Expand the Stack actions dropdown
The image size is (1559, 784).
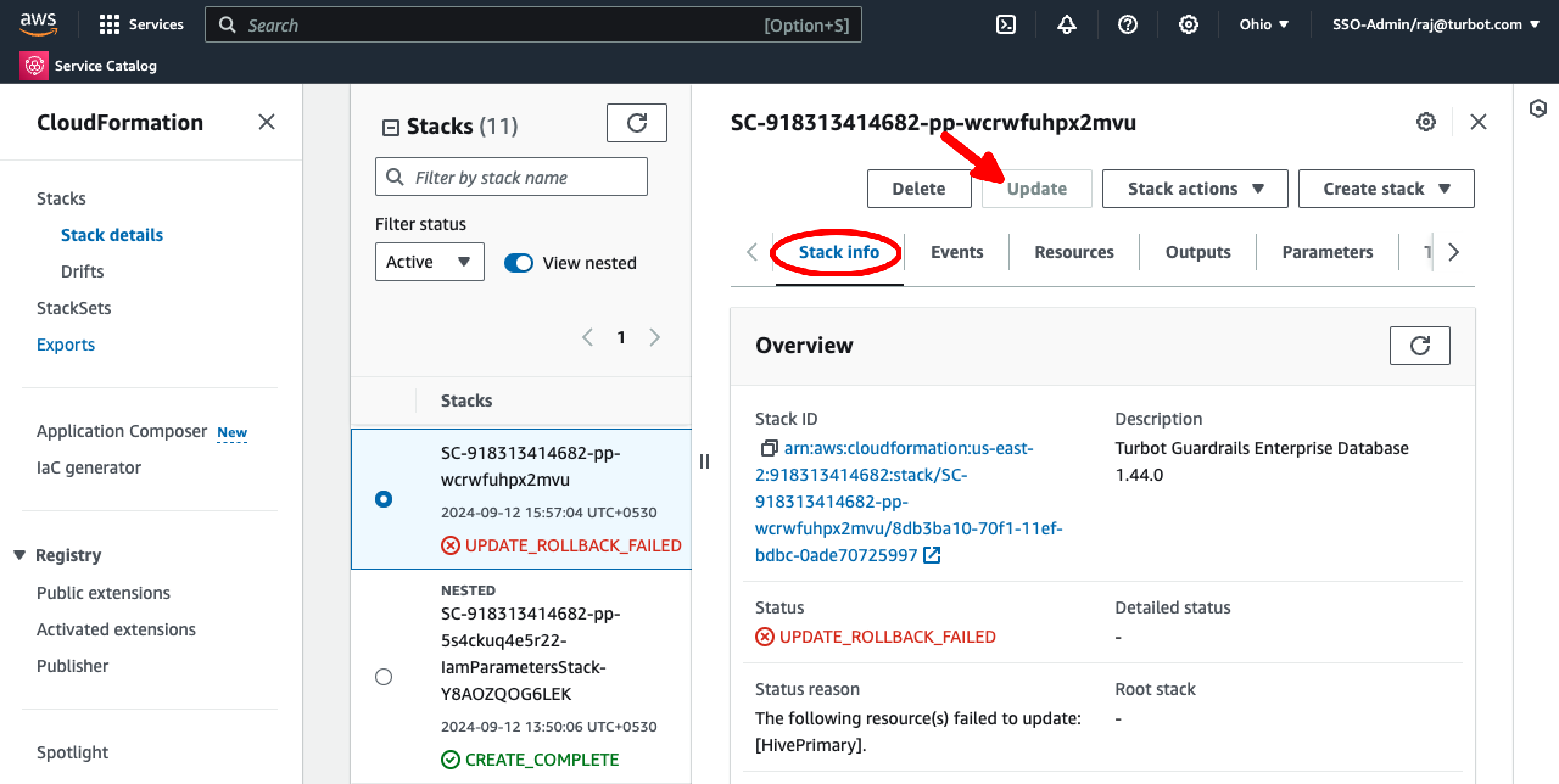(x=1195, y=189)
